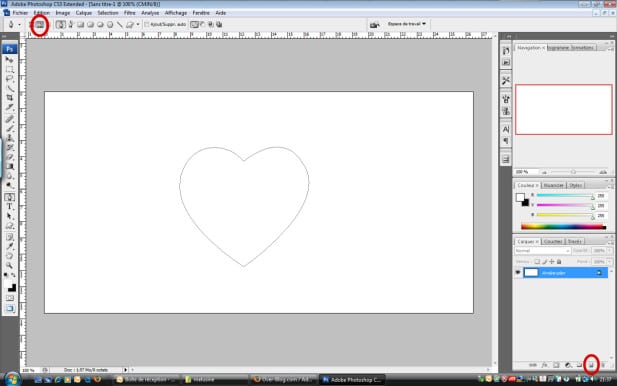The height and width of the screenshot is (386, 617).
Task: Select the Lasso tool
Action: pyautogui.click(x=9, y=79)
